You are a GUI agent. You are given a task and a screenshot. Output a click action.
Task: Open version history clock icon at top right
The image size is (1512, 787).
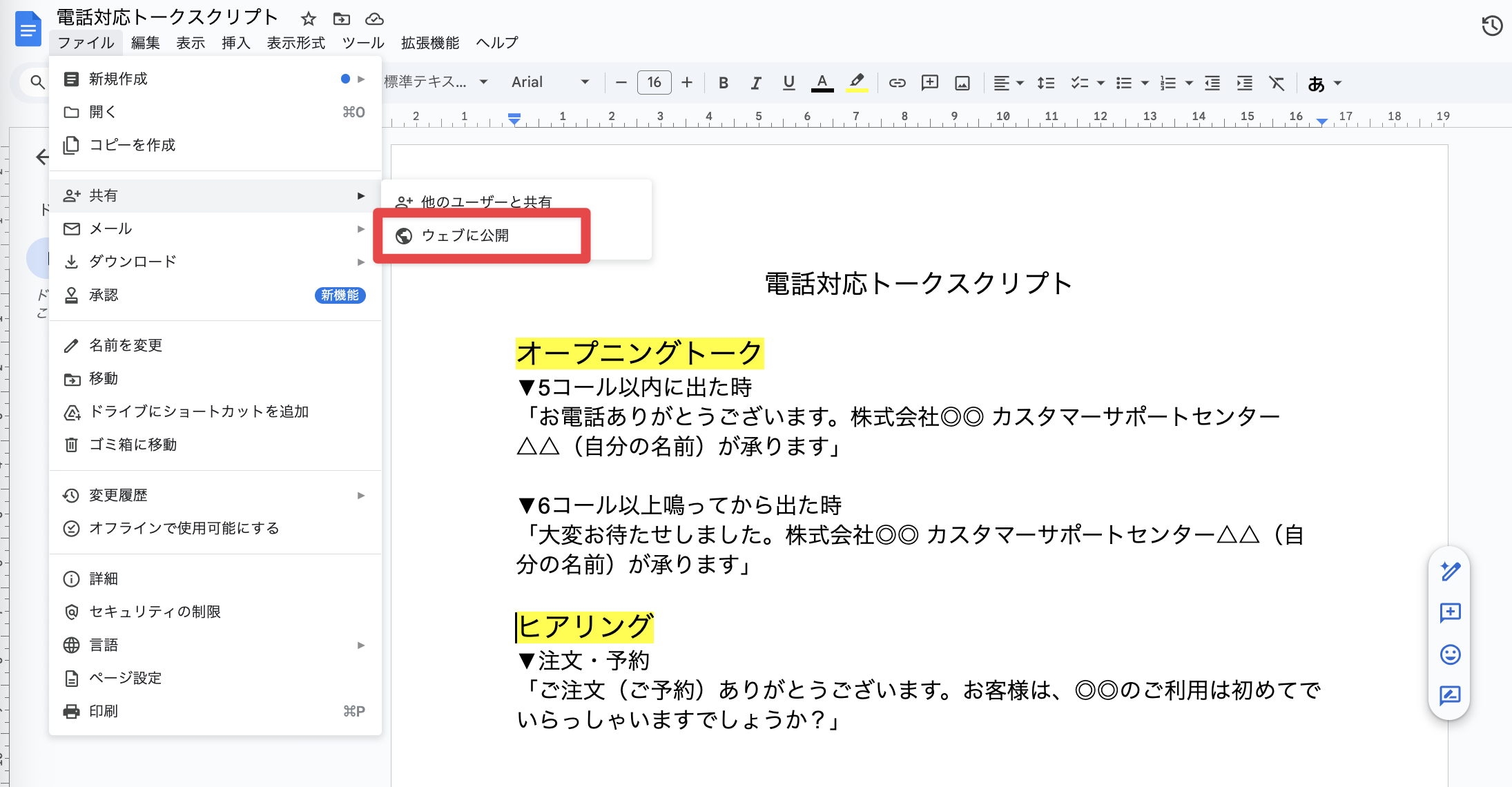(1491, 26)
